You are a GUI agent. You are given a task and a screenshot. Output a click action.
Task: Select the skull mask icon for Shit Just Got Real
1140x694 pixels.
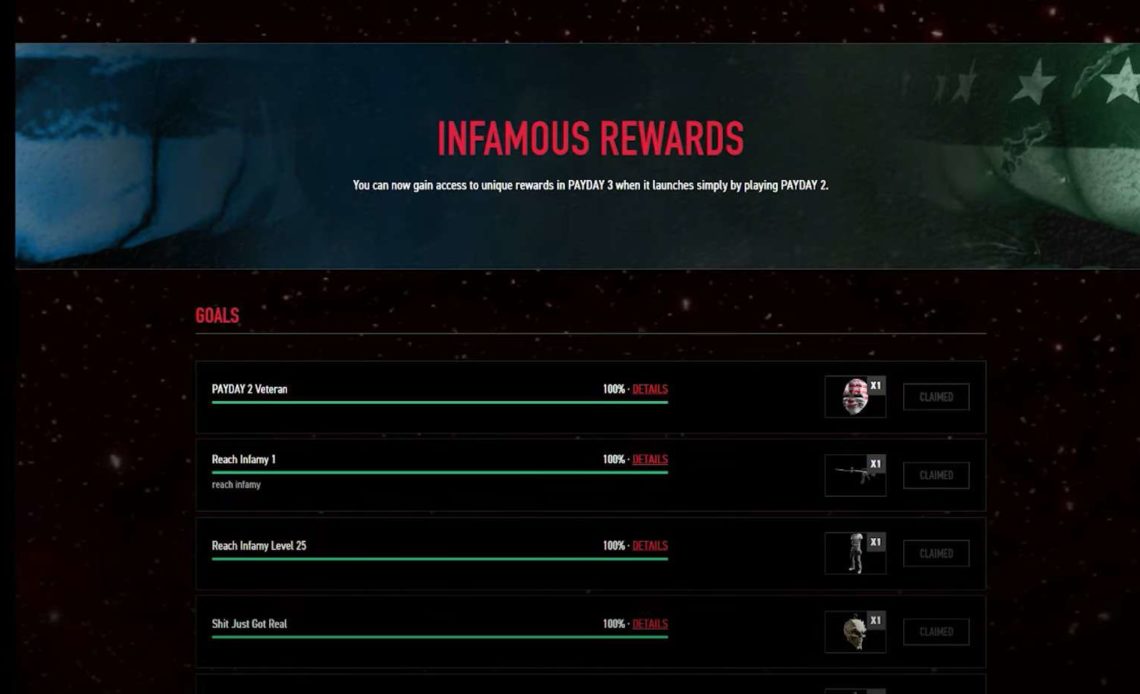[x=855, y=628]
